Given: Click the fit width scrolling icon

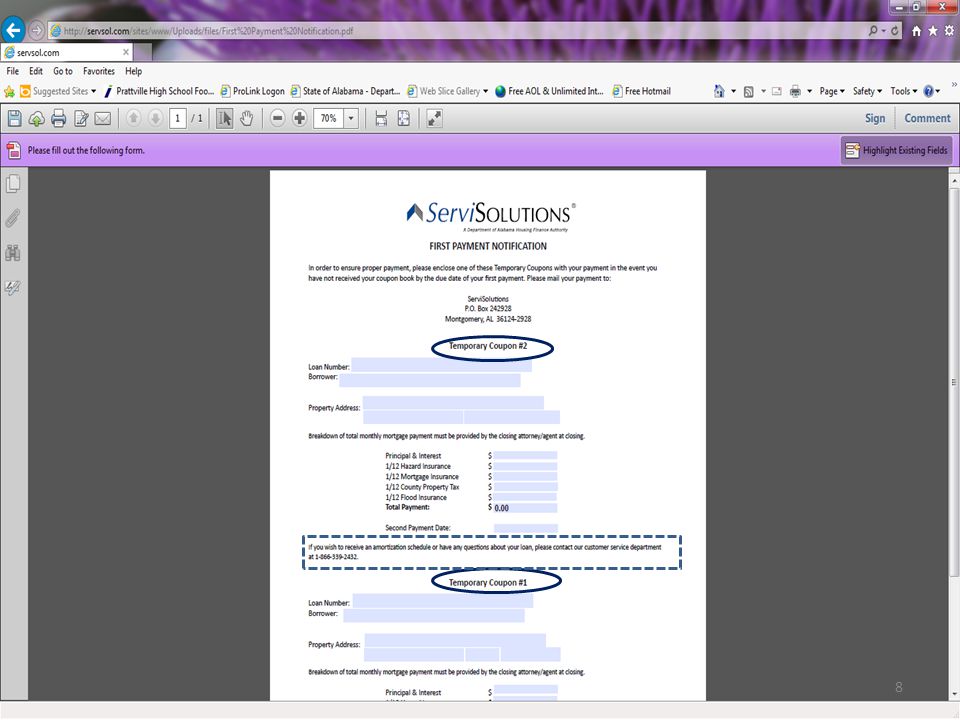Looking at the screenshot, I should click(x=381, y=118).
